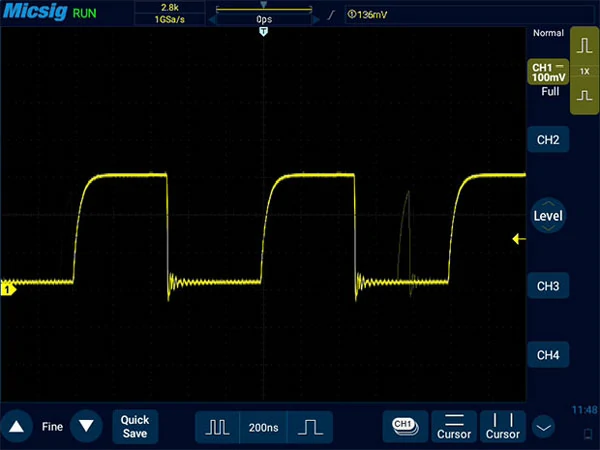Tap the up triangle fine adjust button
The height and width of the screenshot is (450, 600).
pyautogui.click(x=16, y=426)
